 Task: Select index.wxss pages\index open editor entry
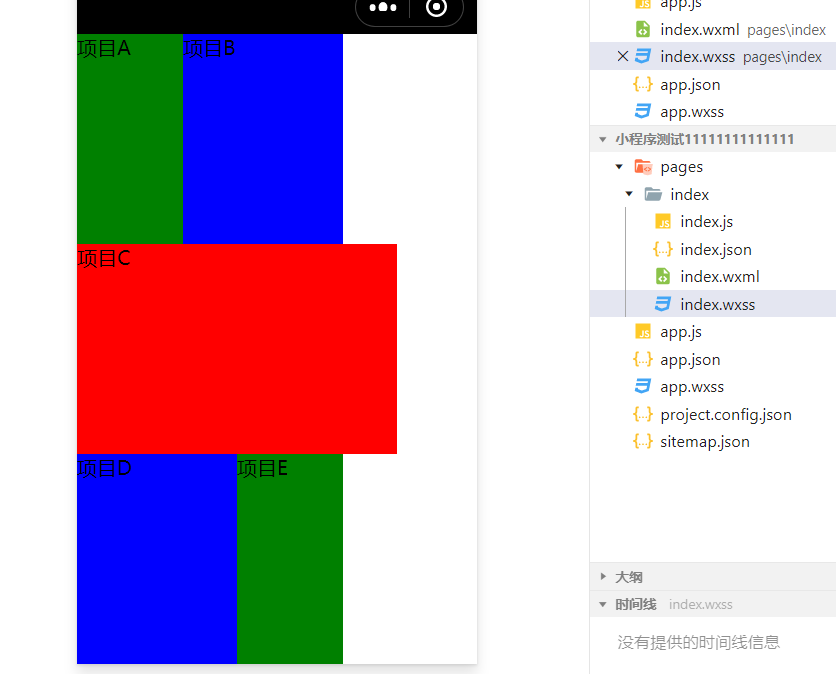[x=713, y=57]
